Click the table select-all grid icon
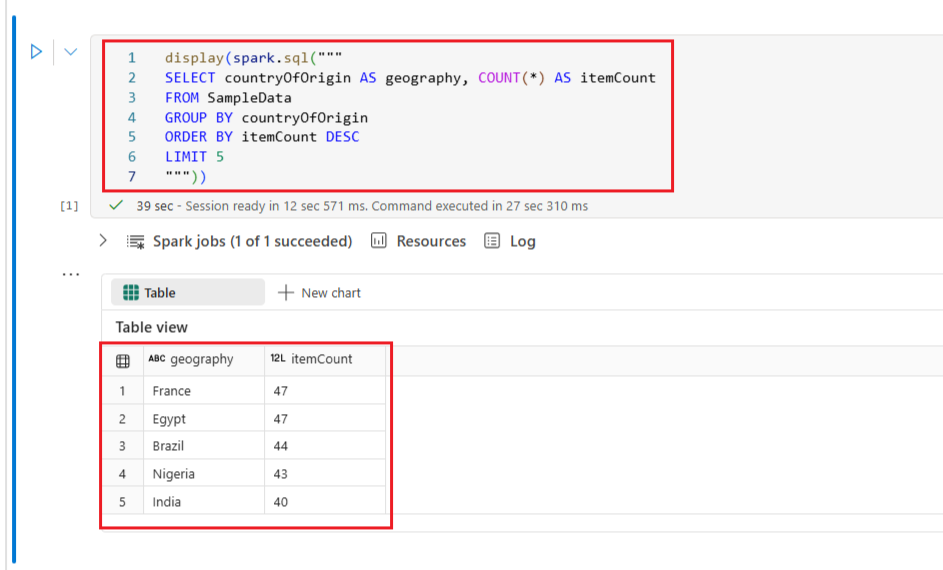 click(123, 361)
